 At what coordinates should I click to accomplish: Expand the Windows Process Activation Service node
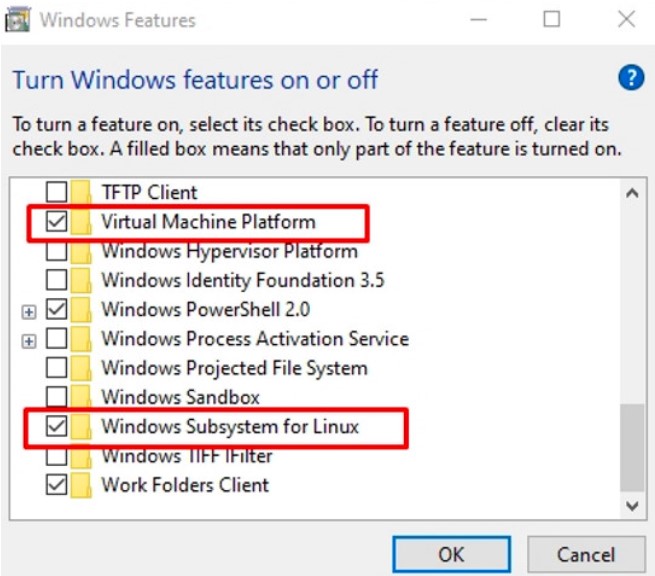pyautogui.click(x=29, y=339)
